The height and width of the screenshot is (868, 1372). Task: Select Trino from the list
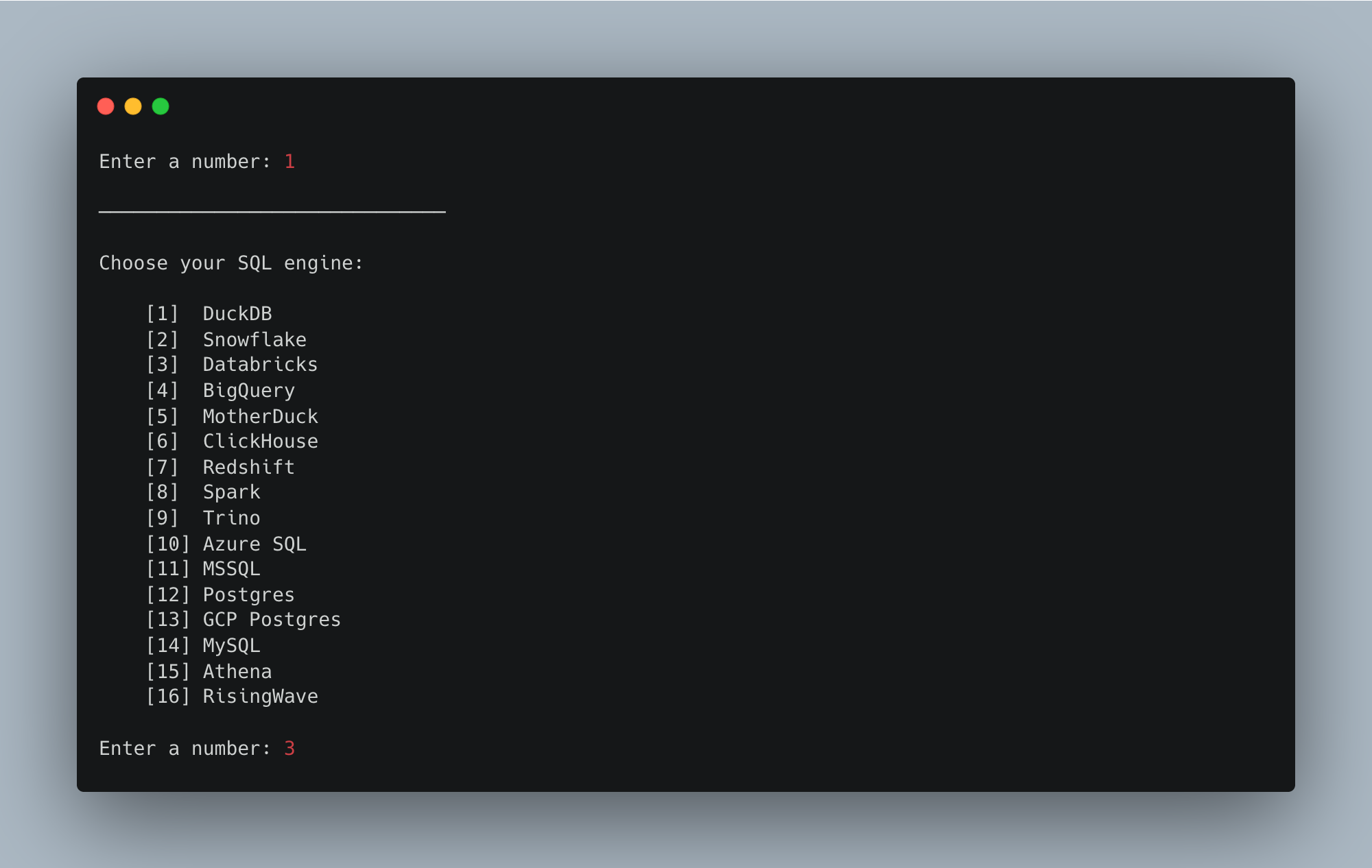point(231,518)
